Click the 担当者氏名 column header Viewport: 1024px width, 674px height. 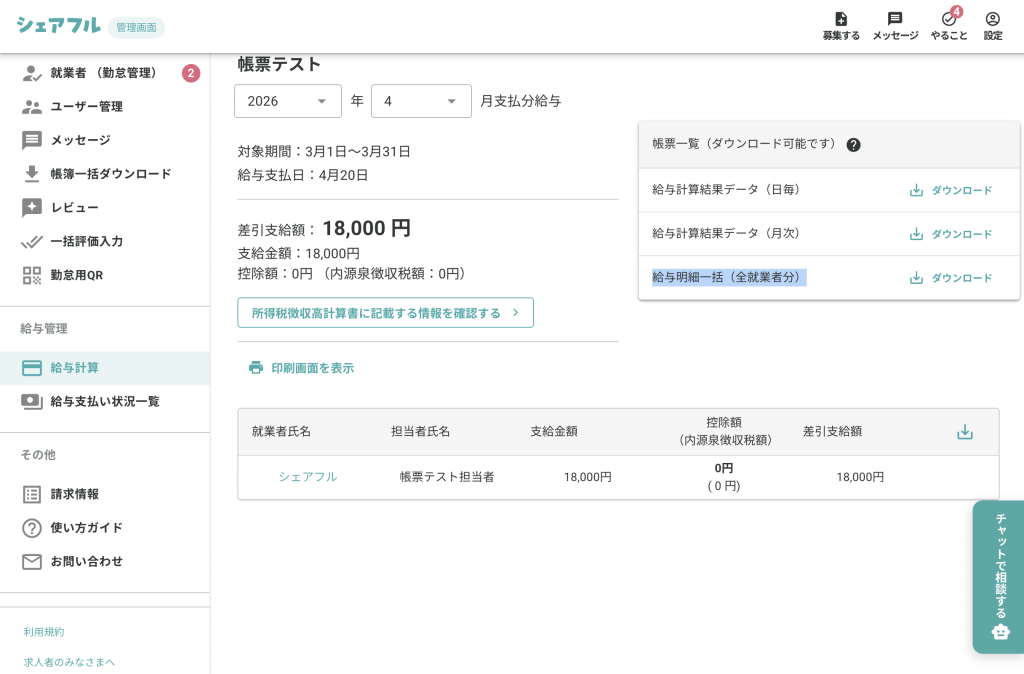421,431
